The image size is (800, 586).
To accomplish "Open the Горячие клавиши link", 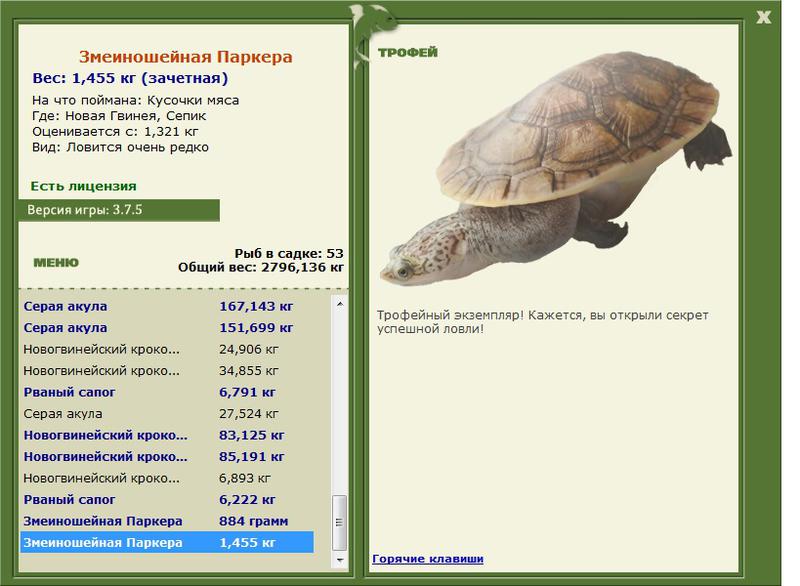I will [x=428, y=558].
